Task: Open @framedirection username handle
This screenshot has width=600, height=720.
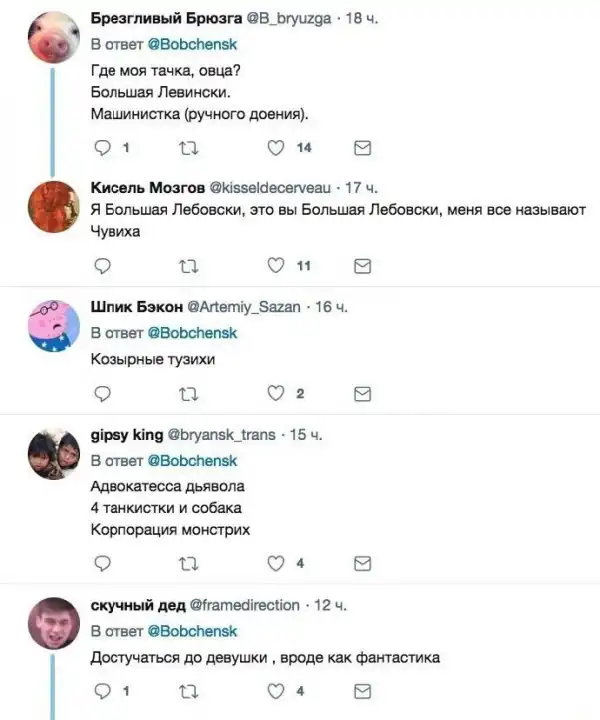Action: tap(244, 605)
